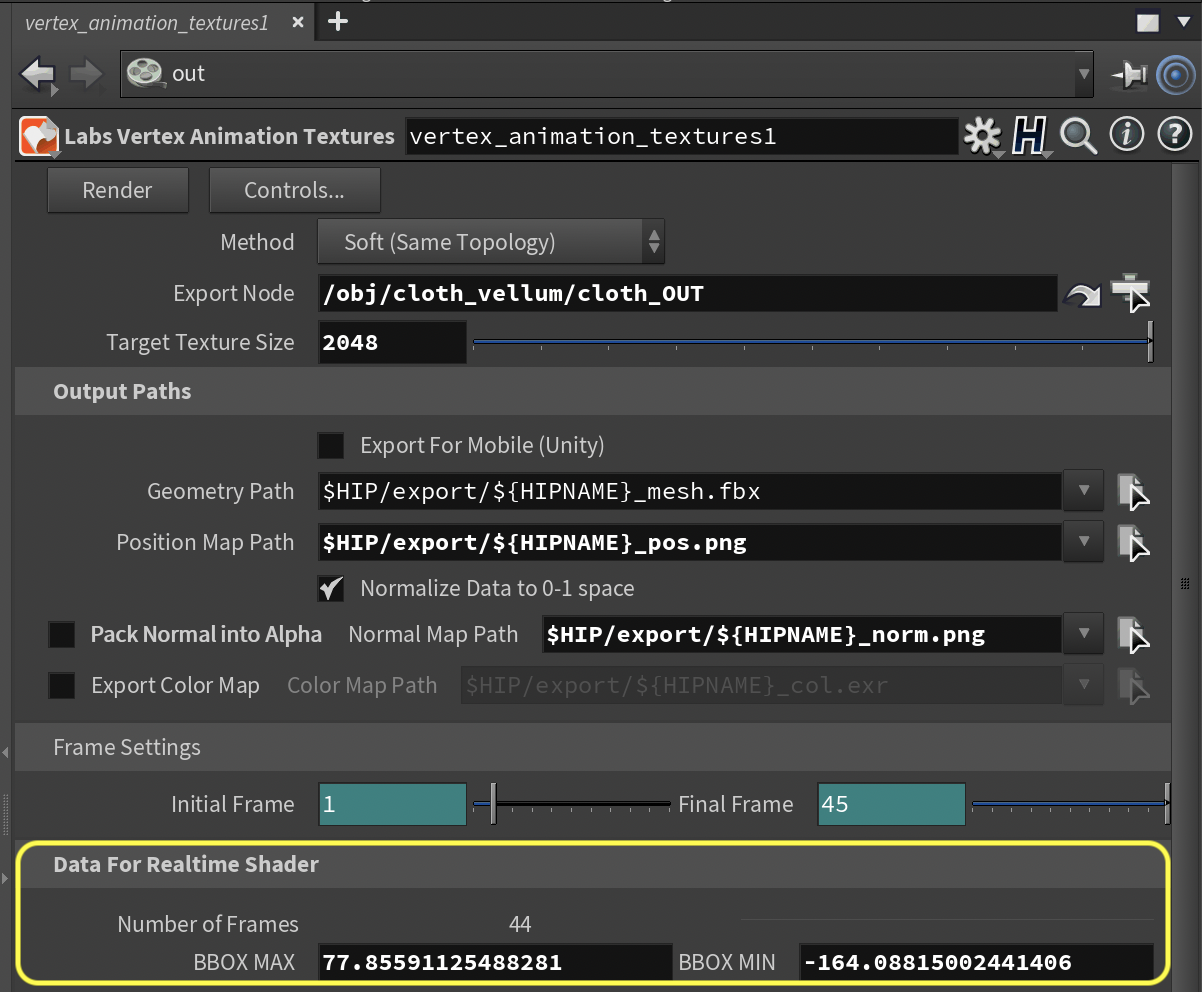Click the back navigation arrow icon
Image resolution: width=1202 pixels, height=992 pixels.
click(x=38, y=74)
